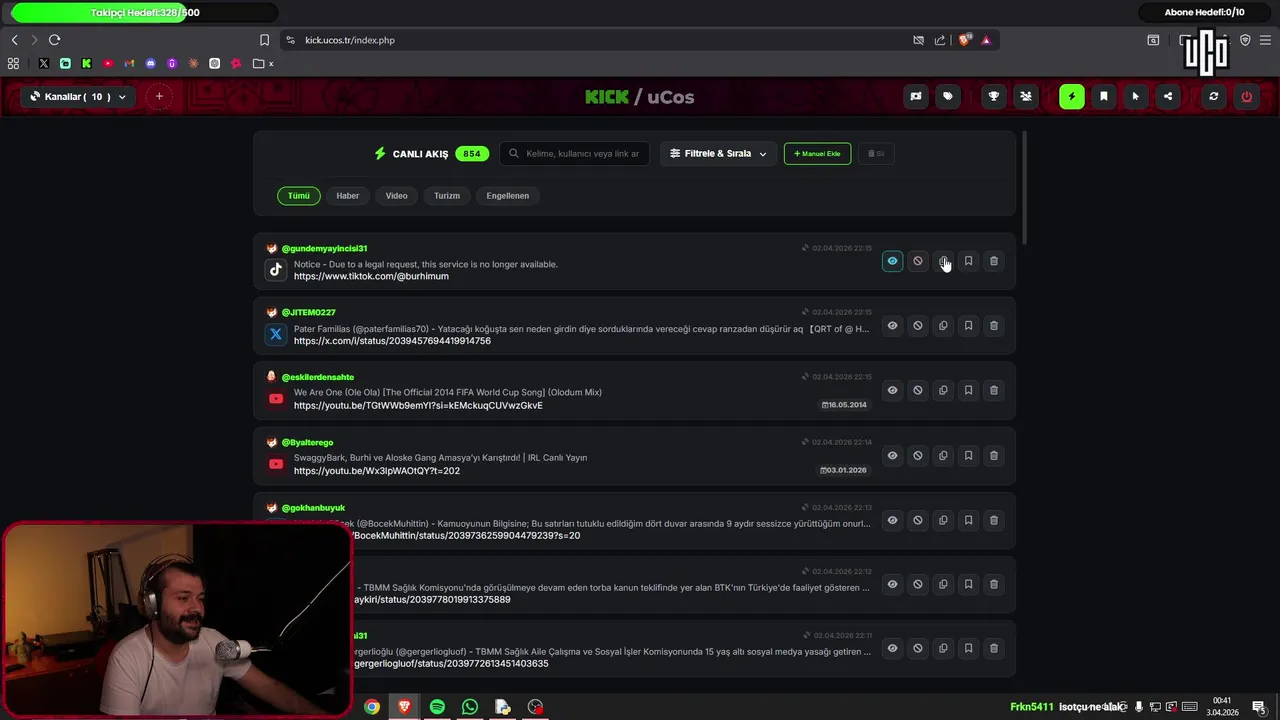Block the eskilerdensahte YouTube post
Viewport: 1280px width, 720px height.
(x=917, y=390)
